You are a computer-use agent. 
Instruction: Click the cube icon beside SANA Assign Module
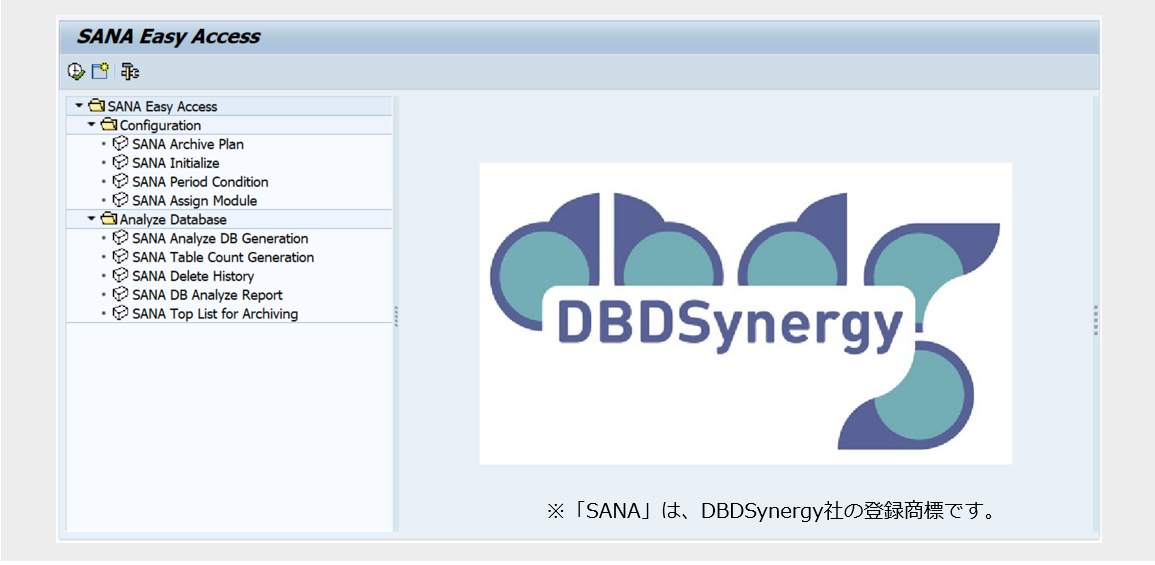click(x=120, y=200)
